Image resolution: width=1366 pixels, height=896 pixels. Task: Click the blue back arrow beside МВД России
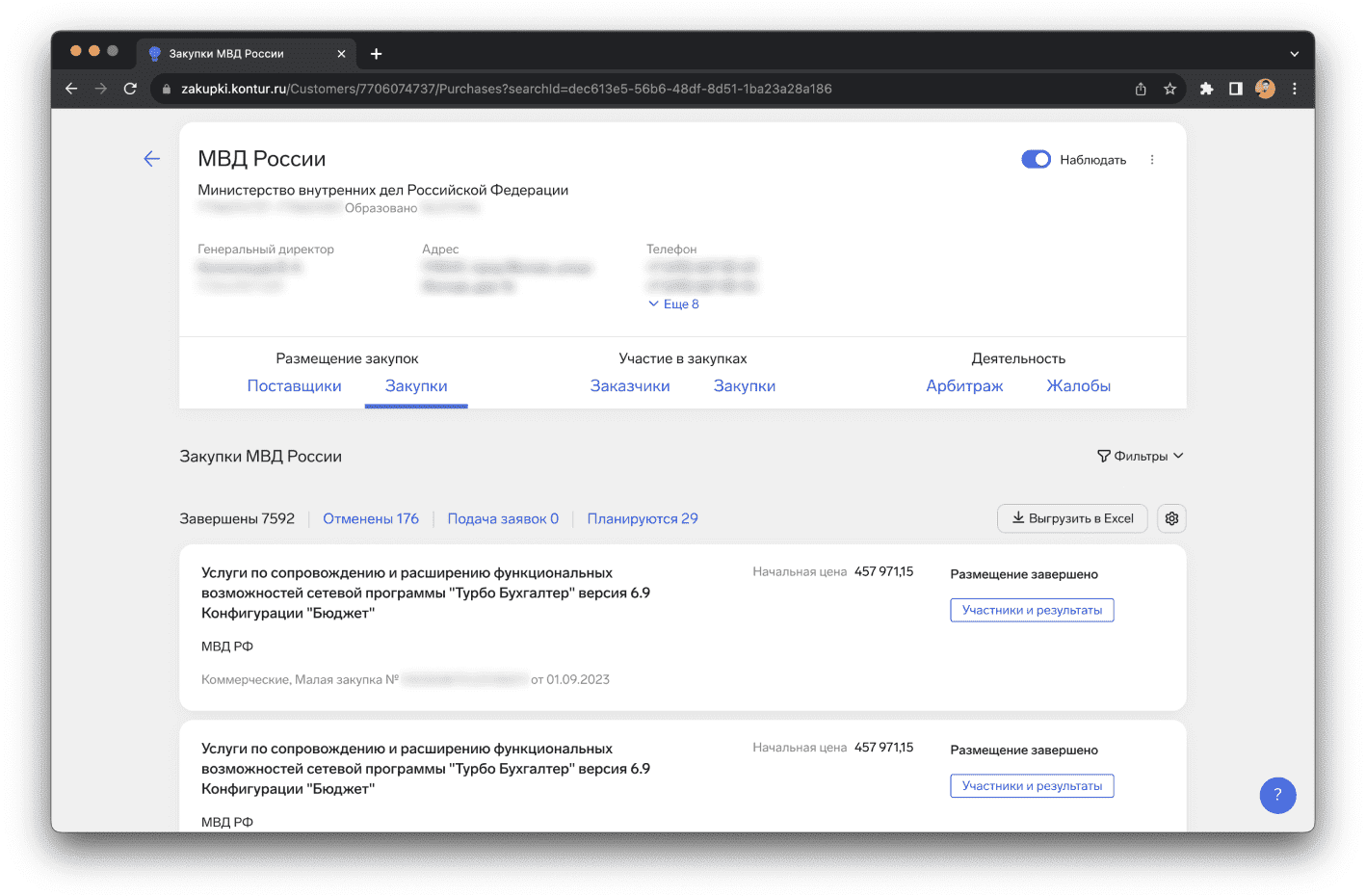click(151, 159)
